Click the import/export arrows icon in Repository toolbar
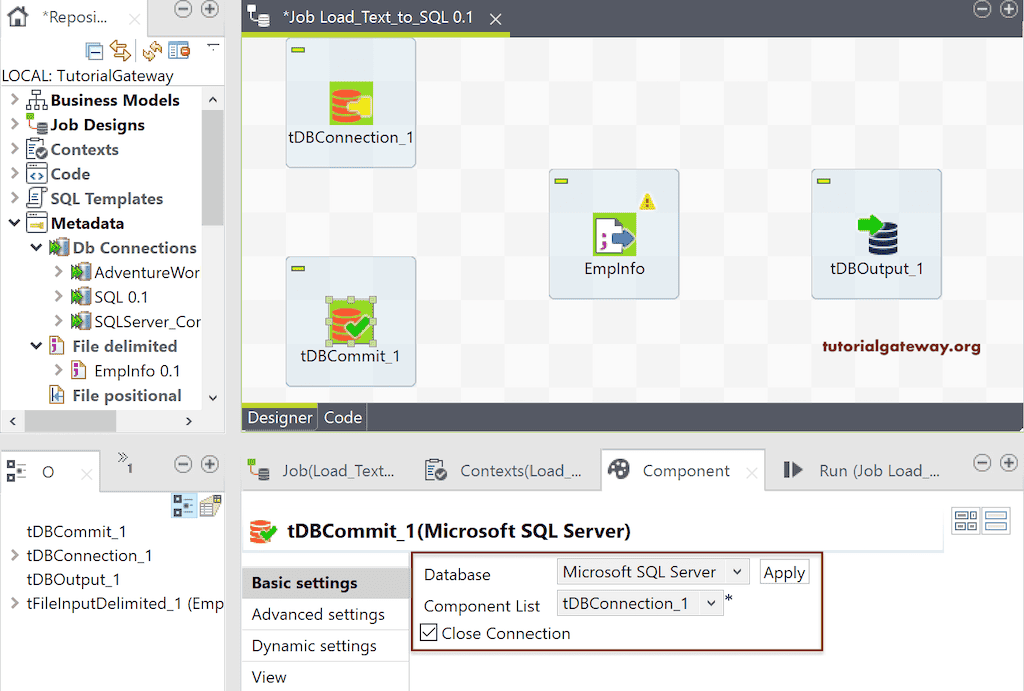1024x691 pixels. 120,50
